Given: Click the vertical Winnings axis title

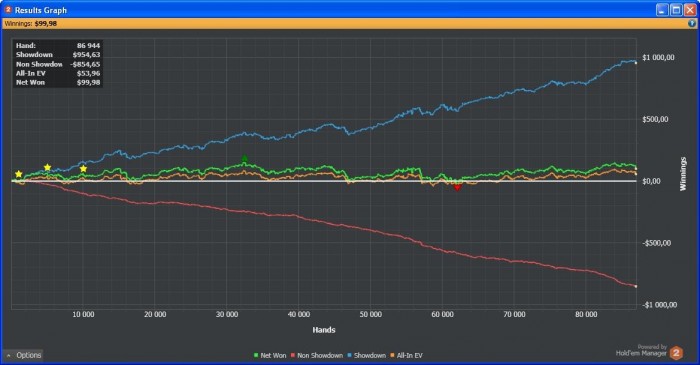Looking at the screenshot, I should 683,174.
